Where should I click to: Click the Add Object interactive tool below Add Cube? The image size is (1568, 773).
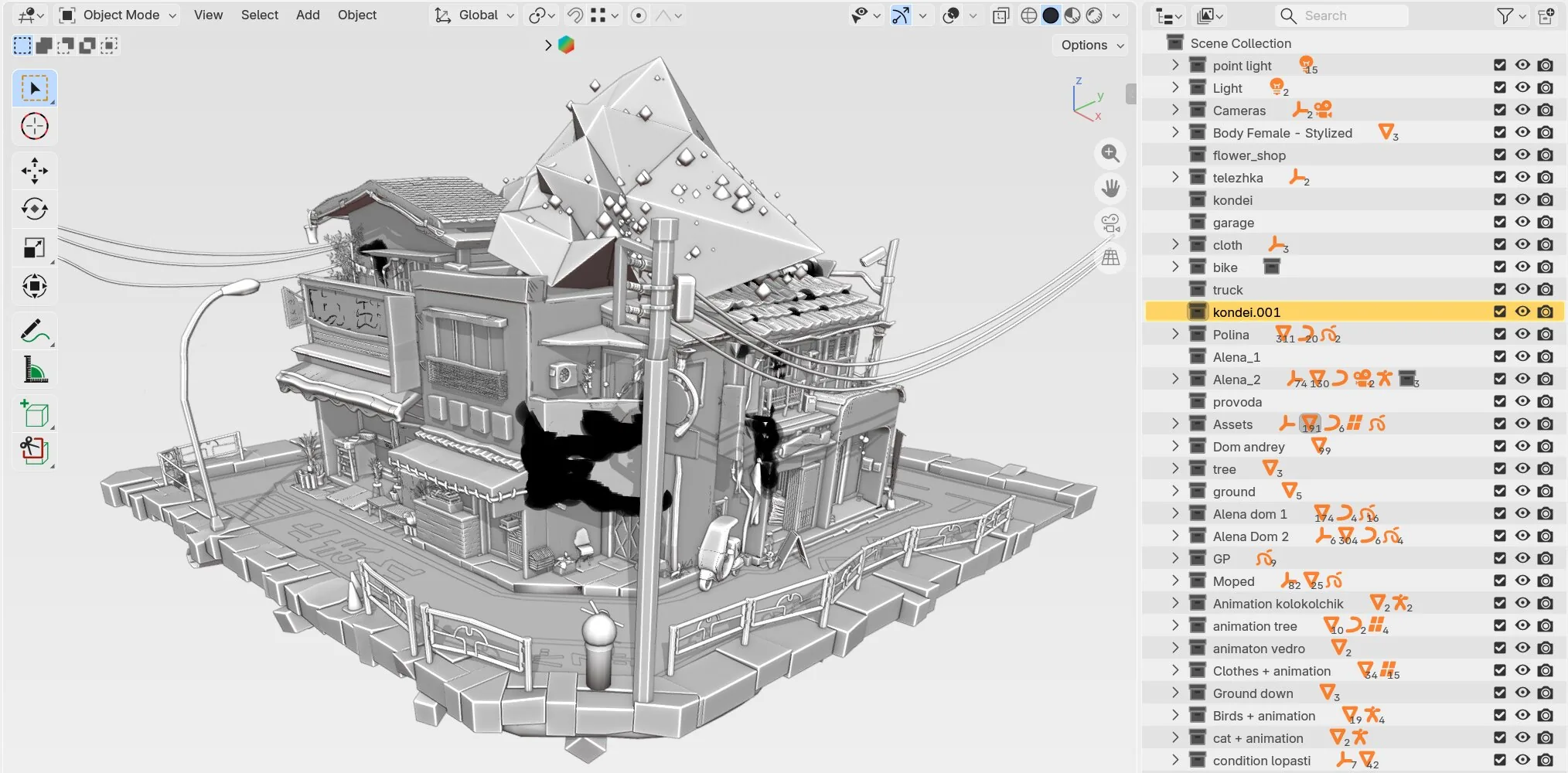point(35,451)
